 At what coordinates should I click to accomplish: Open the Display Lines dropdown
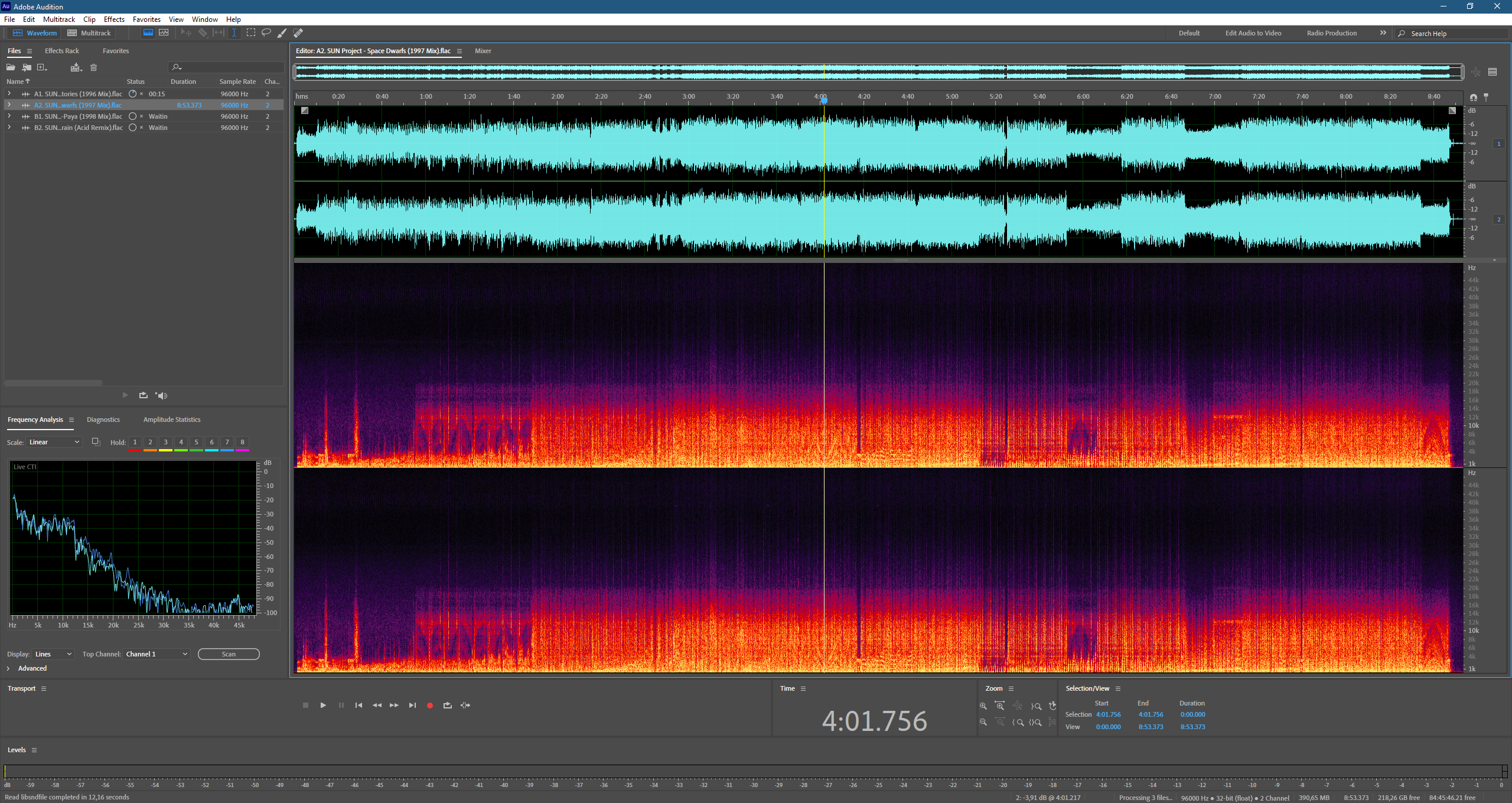pos(53,654)
